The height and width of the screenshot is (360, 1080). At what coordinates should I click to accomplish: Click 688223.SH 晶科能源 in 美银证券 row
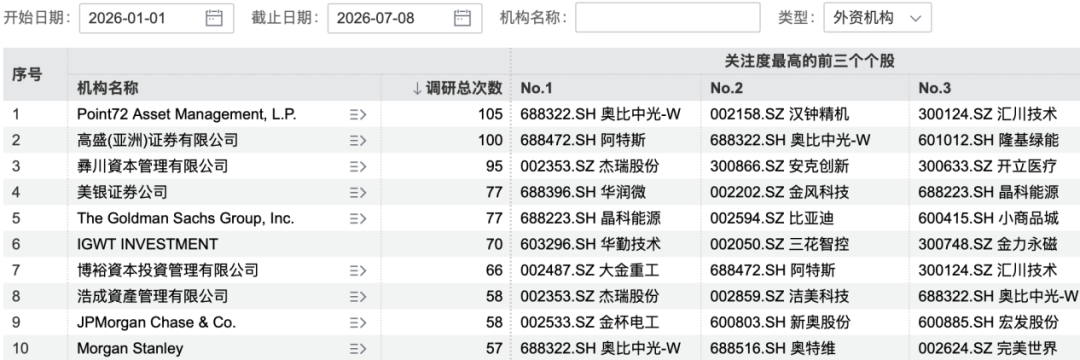pos(988,192)
